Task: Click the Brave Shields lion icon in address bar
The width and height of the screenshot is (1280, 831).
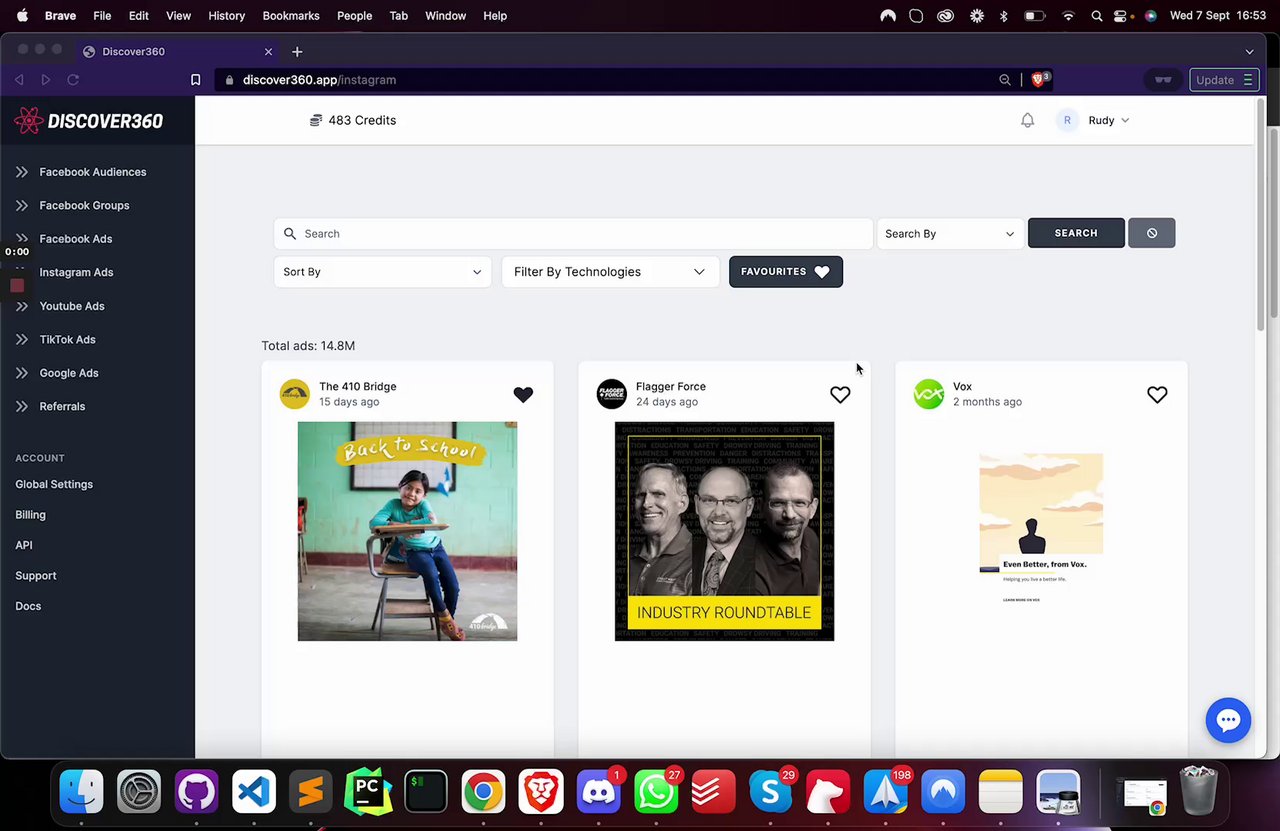Action: 1040,79
